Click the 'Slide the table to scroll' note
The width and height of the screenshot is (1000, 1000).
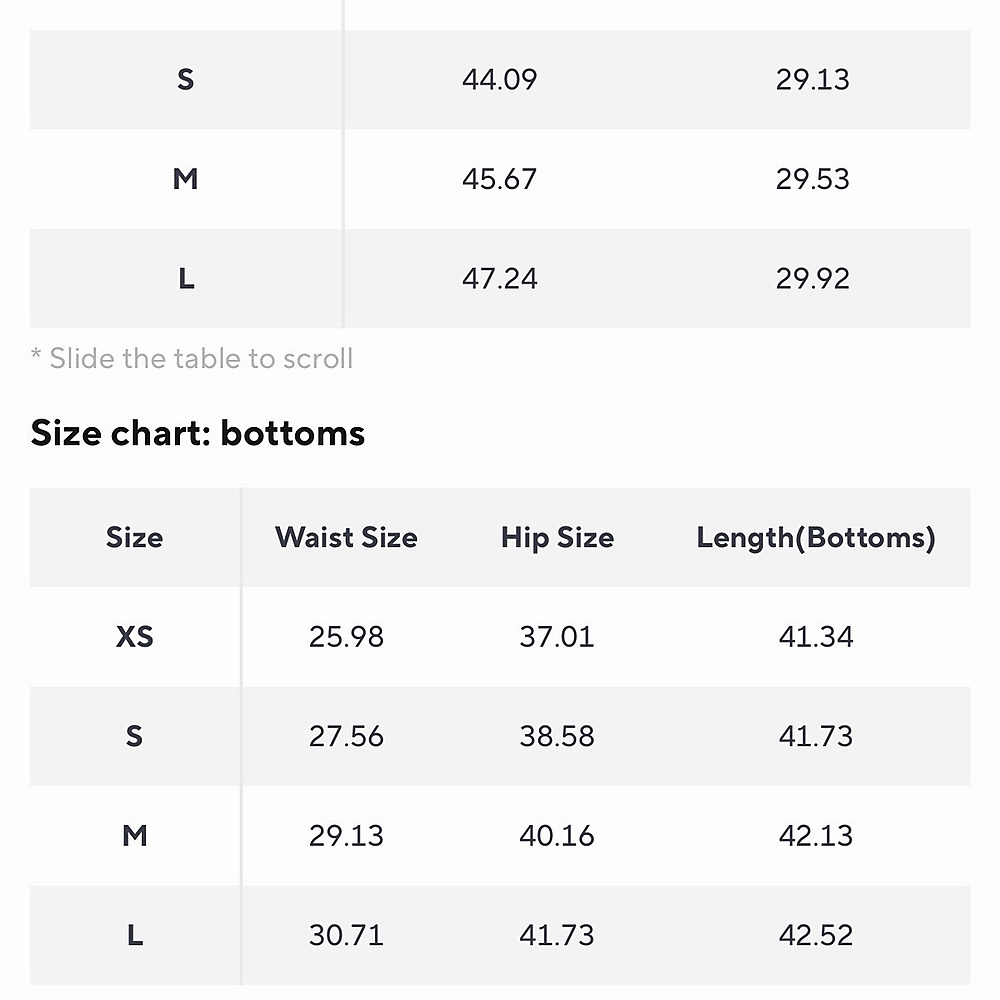pos(192,358)
